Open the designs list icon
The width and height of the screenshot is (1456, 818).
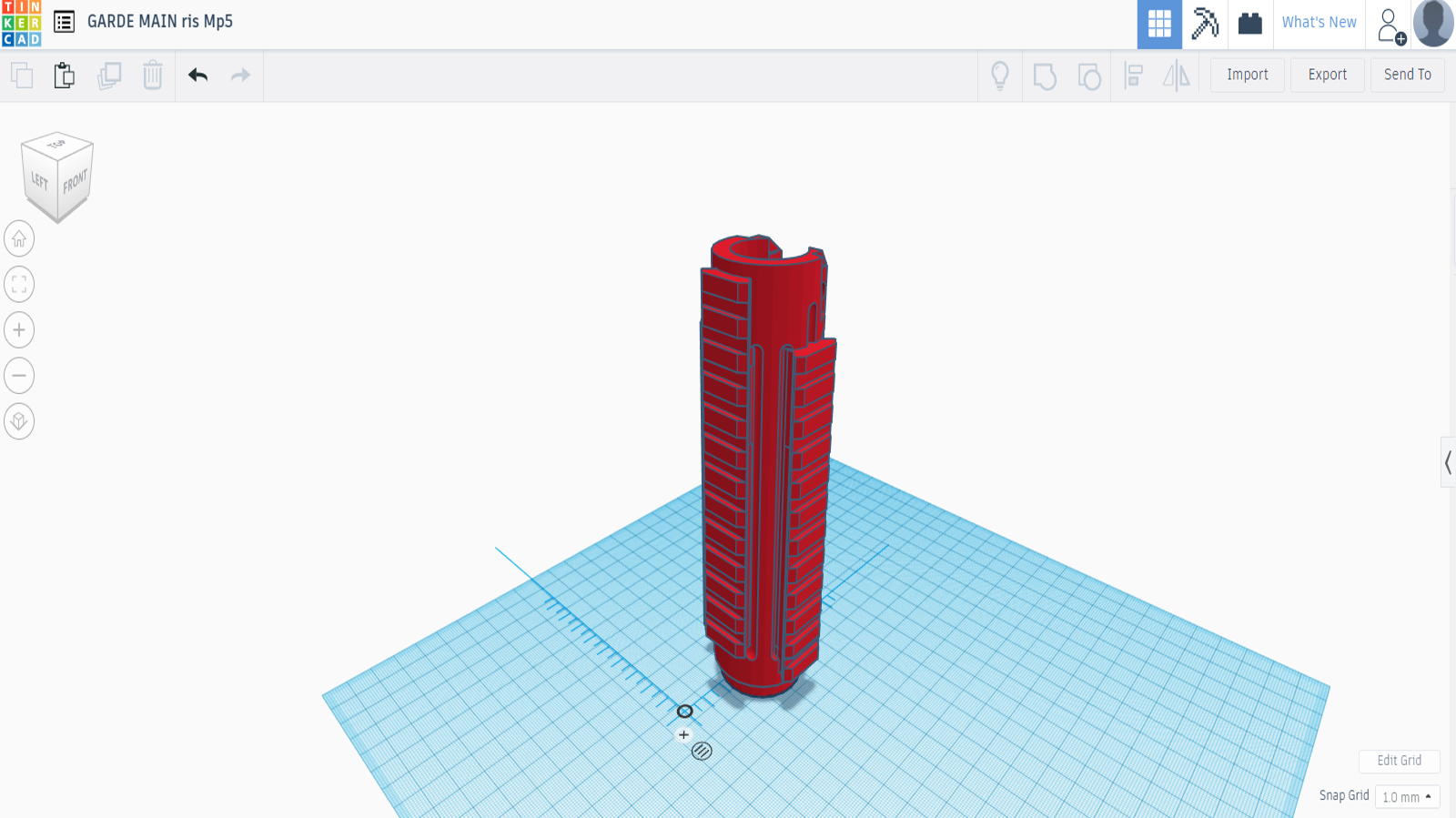(64, 22)
